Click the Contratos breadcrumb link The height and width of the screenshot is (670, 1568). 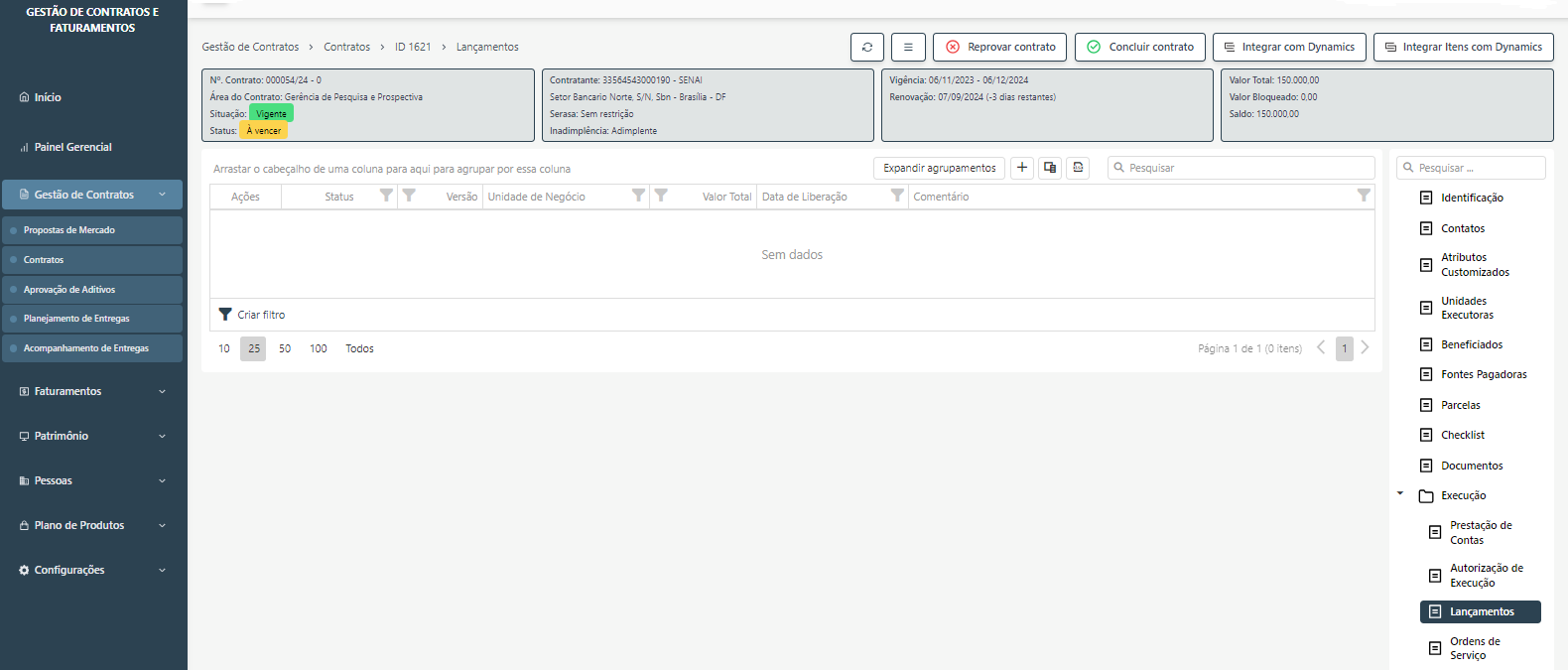tap(346, 47)
